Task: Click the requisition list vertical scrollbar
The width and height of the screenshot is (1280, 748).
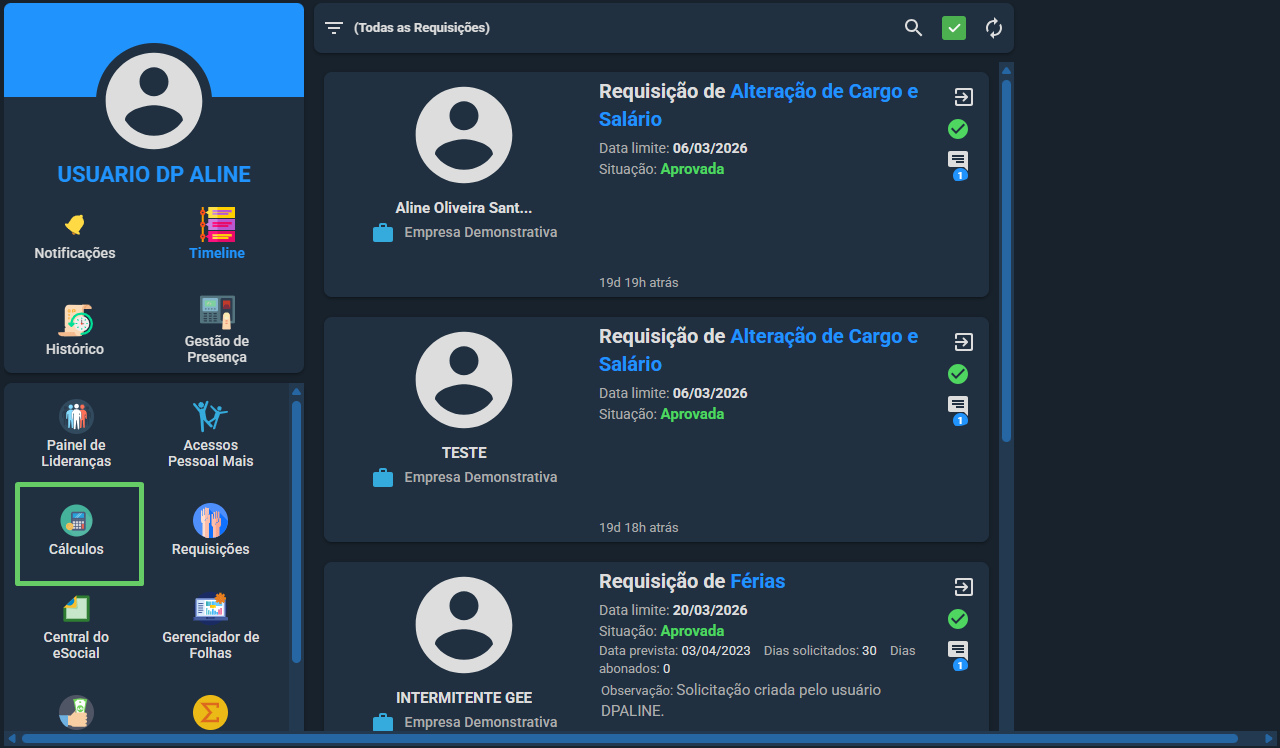Action: pos(1006,260)
